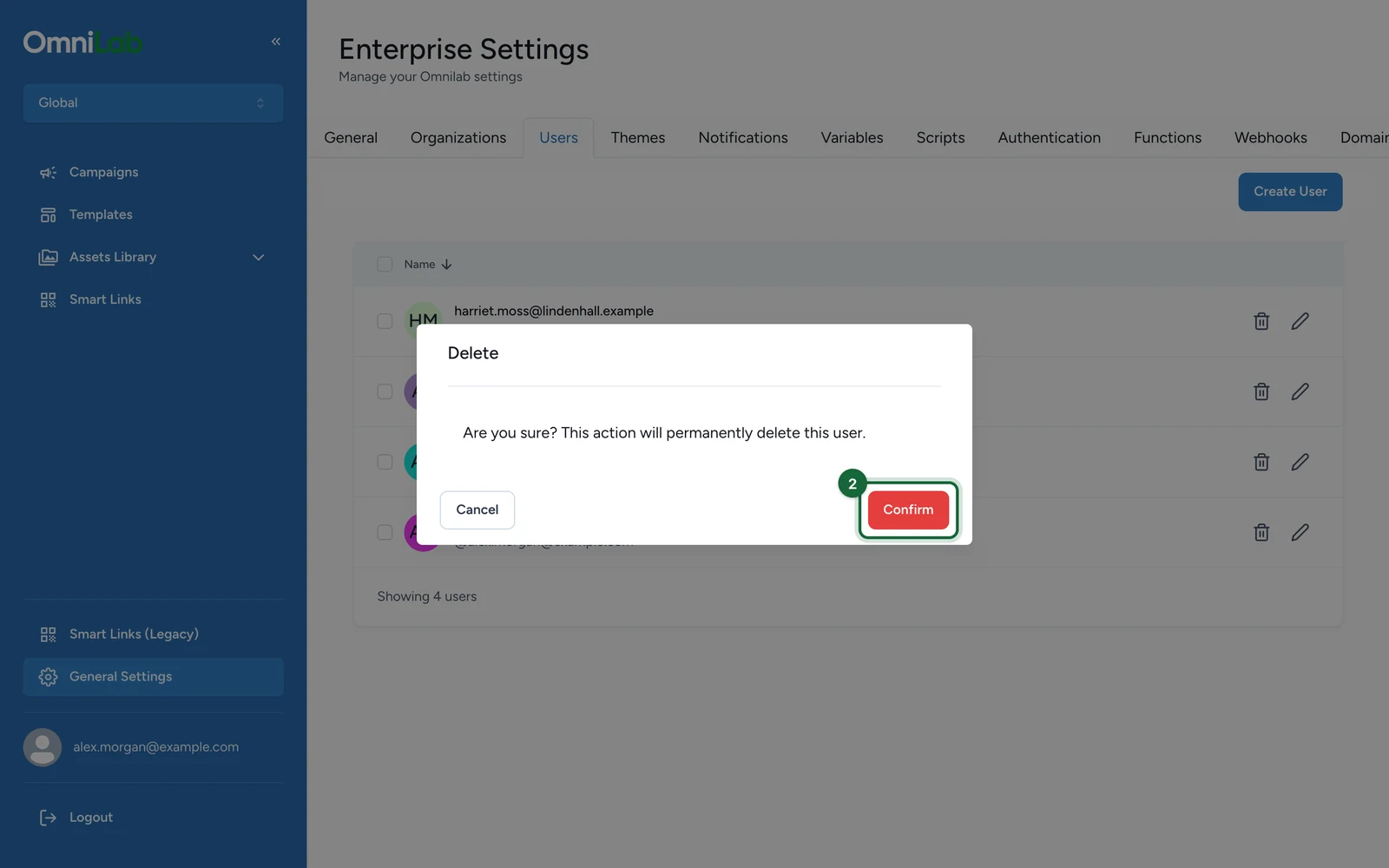Delete the last user via trash icon
Screen dimensions: 1389x868
1261,532
